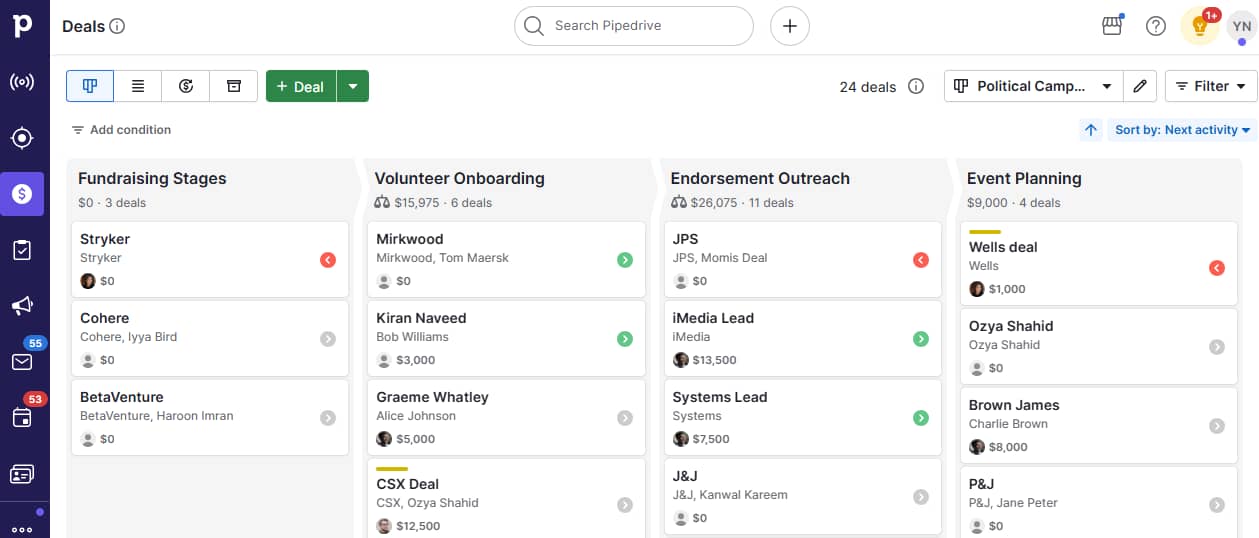The height and width of the screenshot is (538, 1259).
Task: Click the green activity icon on Mirkwood
Action: [625, 260]
